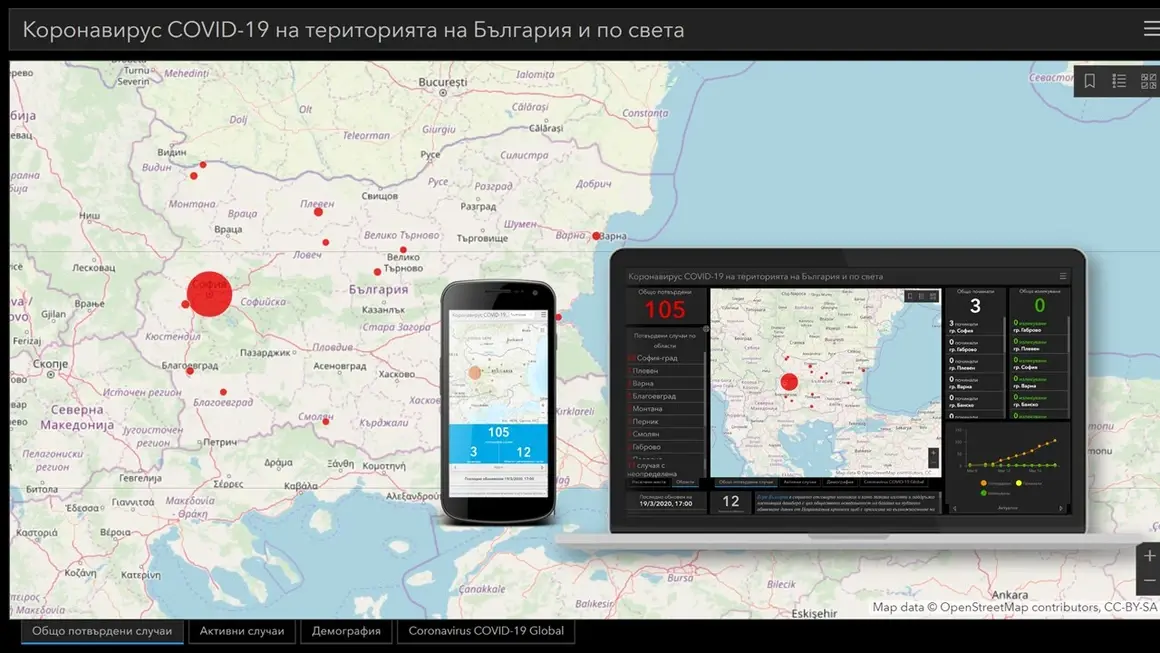Image resolution: width=1160 pixels, height=653 pixels.
Task: Open bookmarks on the main map
Action: tap(1090, 81)
